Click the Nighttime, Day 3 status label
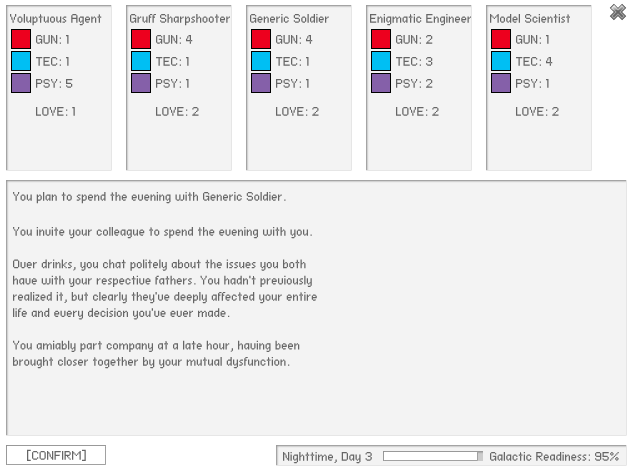The height and width of the screenshot is (471, 633). click(327, 456)
